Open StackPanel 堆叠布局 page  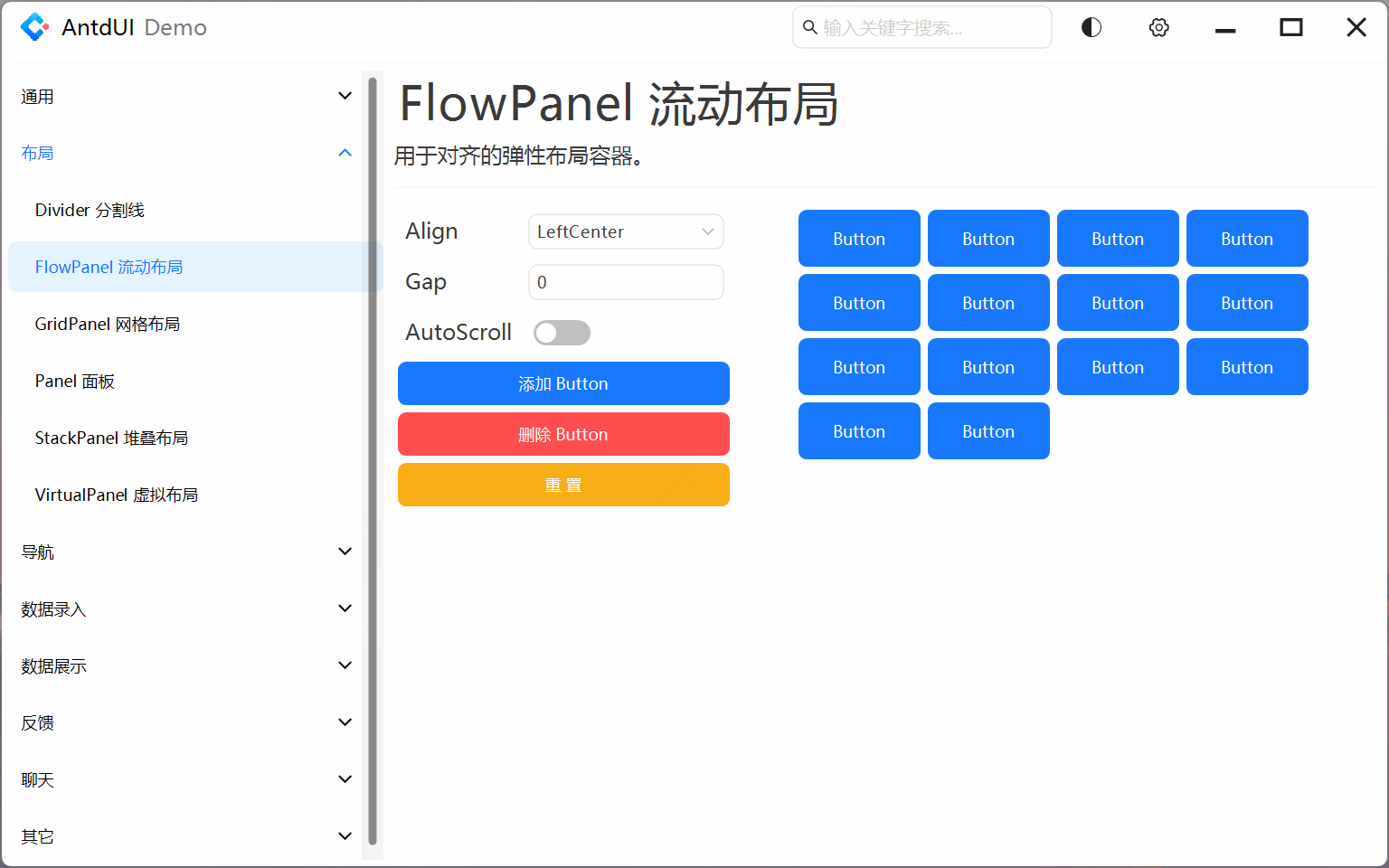(x=112, y=438)
